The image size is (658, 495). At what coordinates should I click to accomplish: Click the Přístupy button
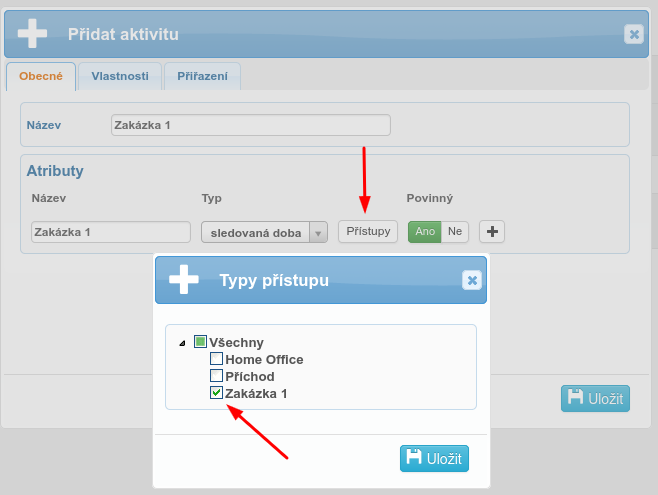[367, 231]
